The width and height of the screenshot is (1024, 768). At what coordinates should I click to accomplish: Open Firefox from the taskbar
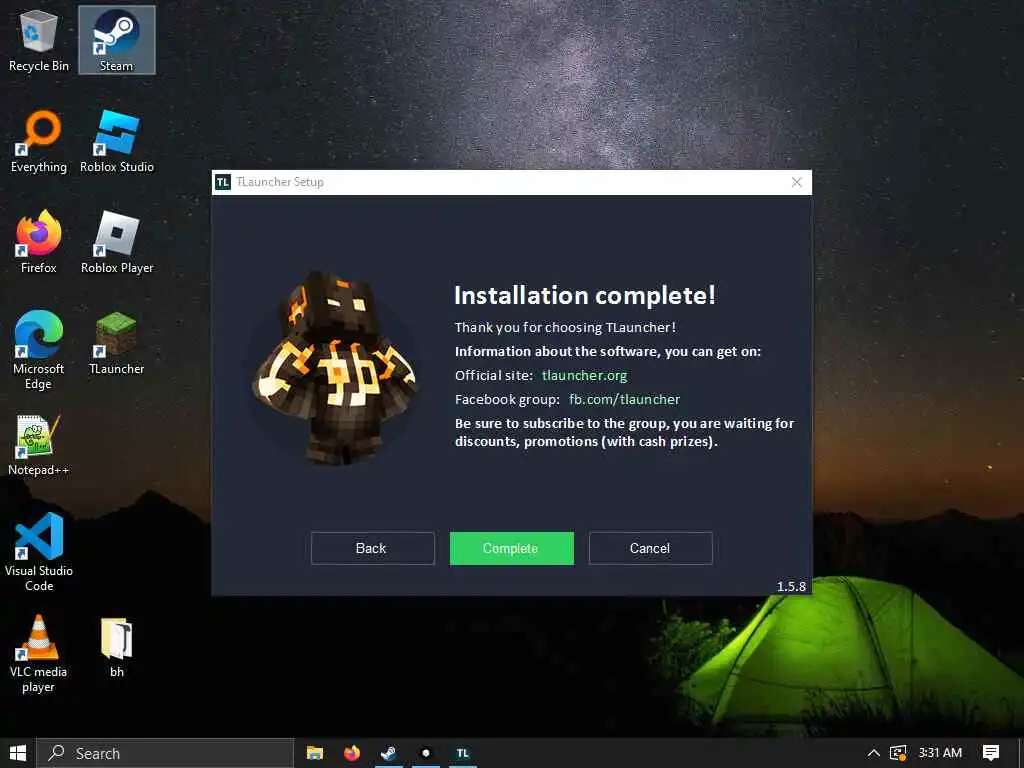coord(352,753)
